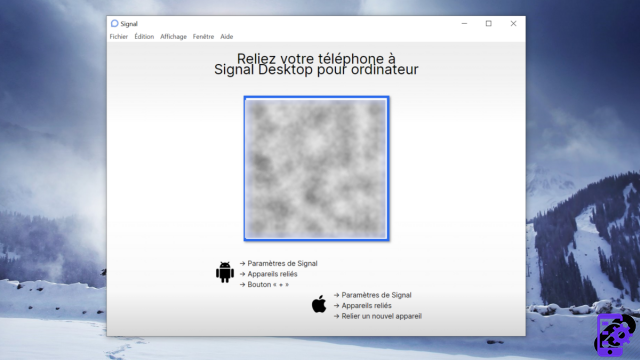Click the blurred QR code image
This screenshot has height=360, width=640.
tap(316, 169)
